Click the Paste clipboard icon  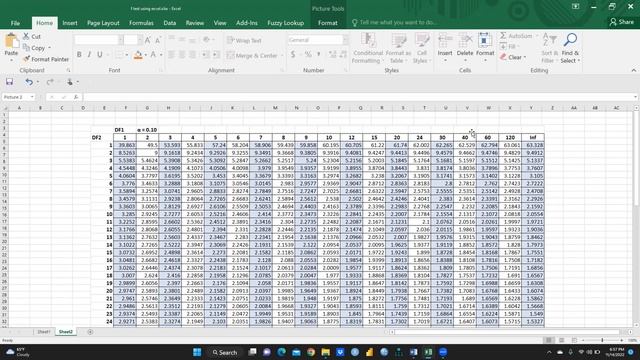point(11,41)
